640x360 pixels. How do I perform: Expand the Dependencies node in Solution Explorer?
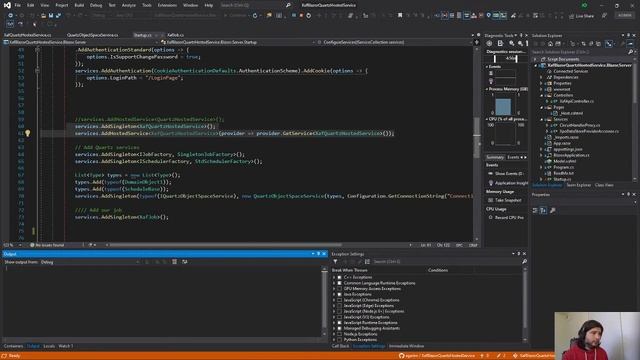(542, 77)
